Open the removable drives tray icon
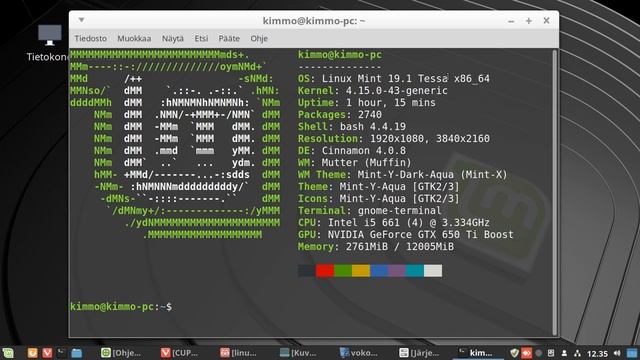The image size is (640, 360). point(551,353)
